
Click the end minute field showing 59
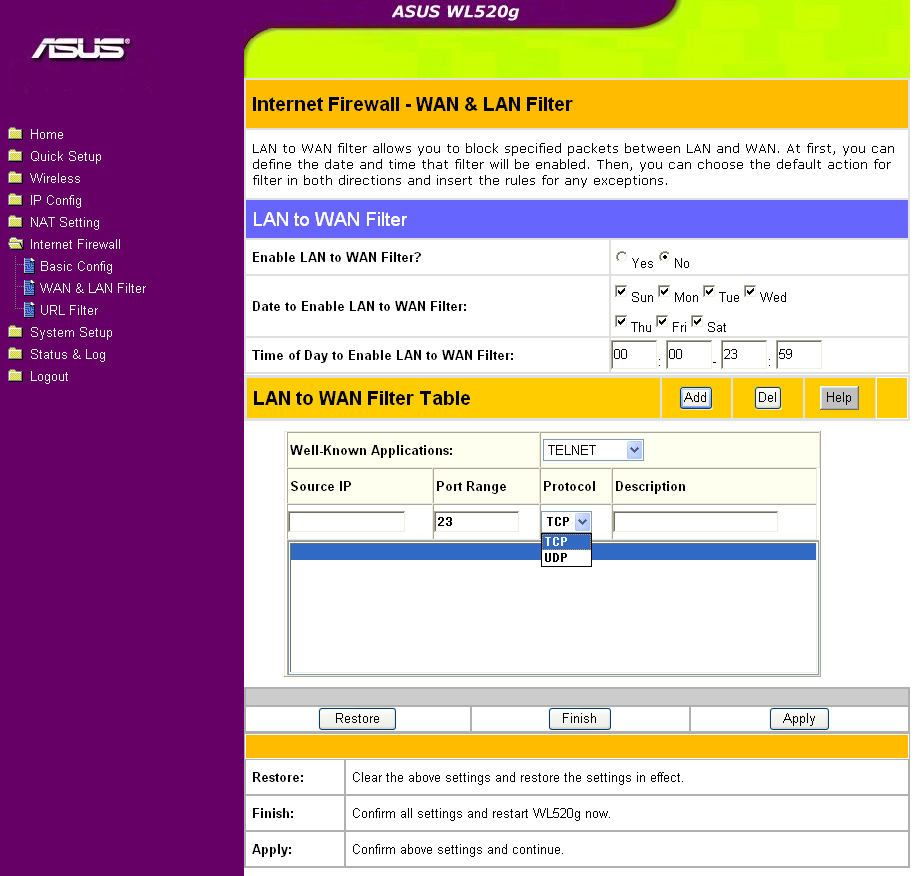(x=798, y=355)
